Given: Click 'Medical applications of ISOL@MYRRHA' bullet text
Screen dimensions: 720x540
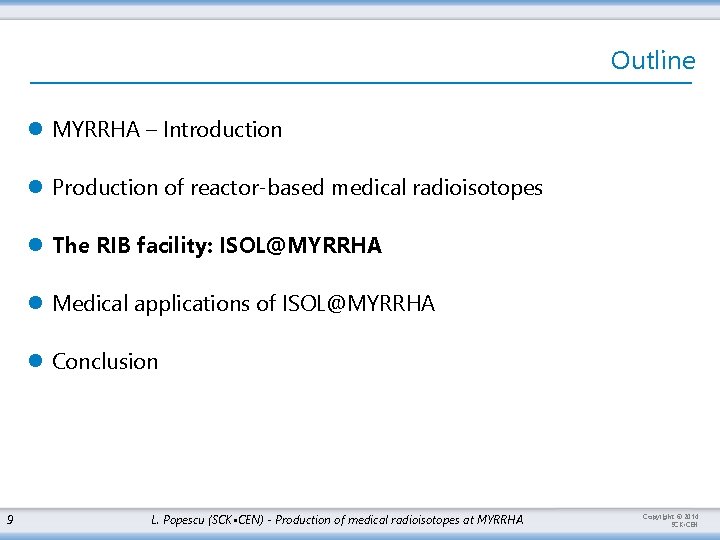Looking at the screenshot, I should 244,304.
